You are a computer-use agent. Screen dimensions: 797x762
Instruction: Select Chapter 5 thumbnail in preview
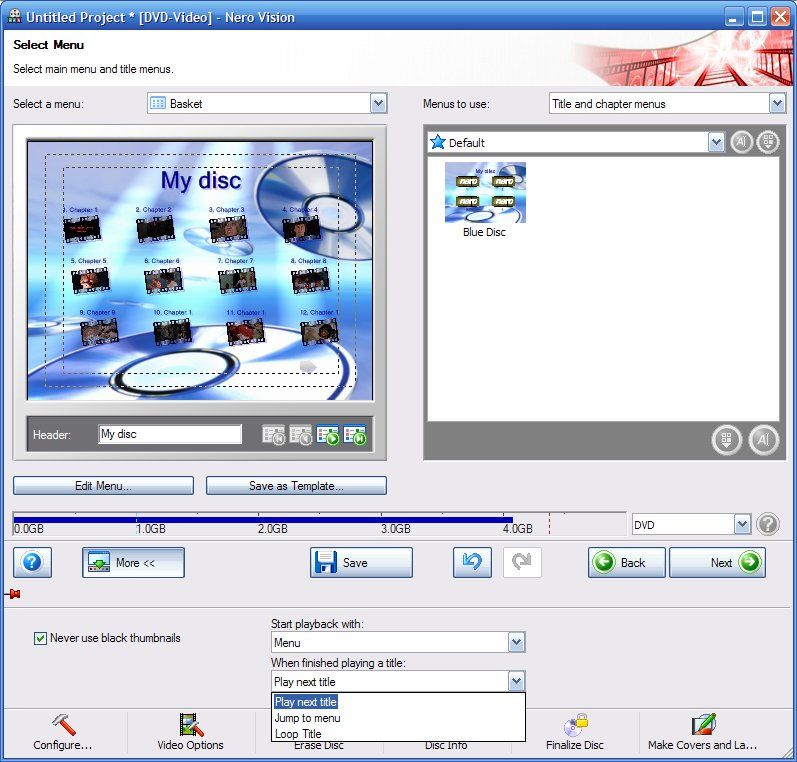pos(90,280)
